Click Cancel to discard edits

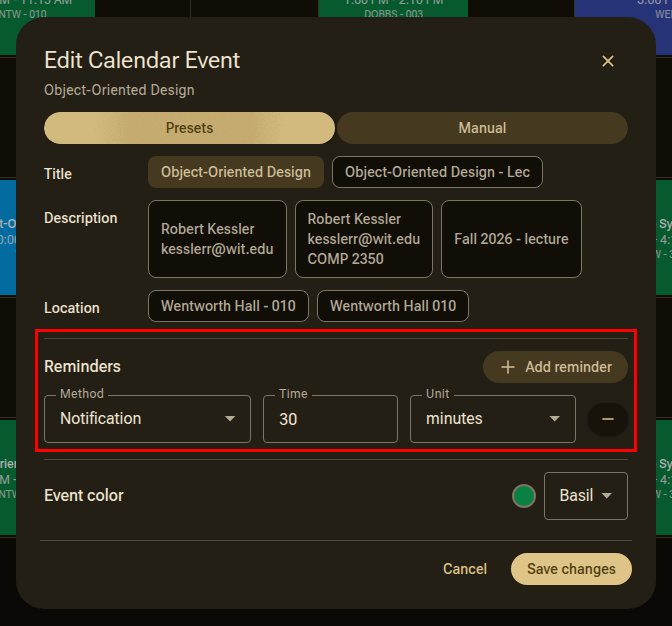point(465,569)
